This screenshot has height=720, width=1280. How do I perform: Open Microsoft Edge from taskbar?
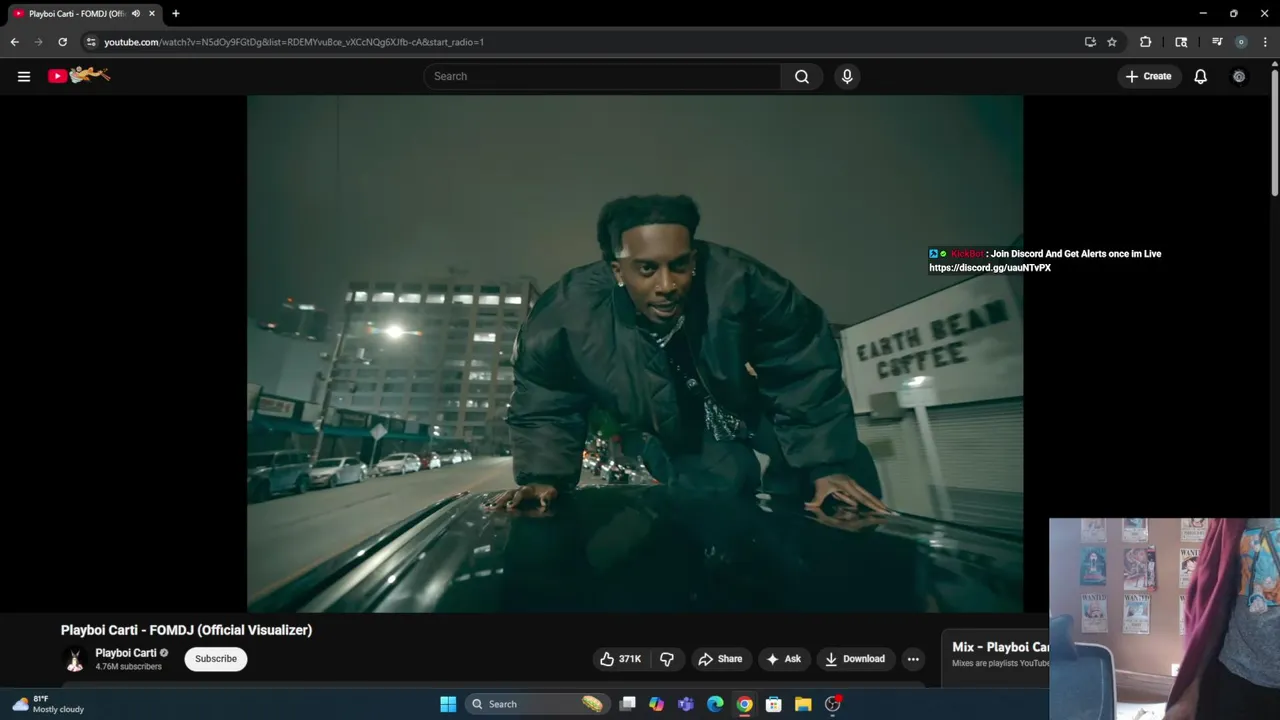tap(715, 704)
